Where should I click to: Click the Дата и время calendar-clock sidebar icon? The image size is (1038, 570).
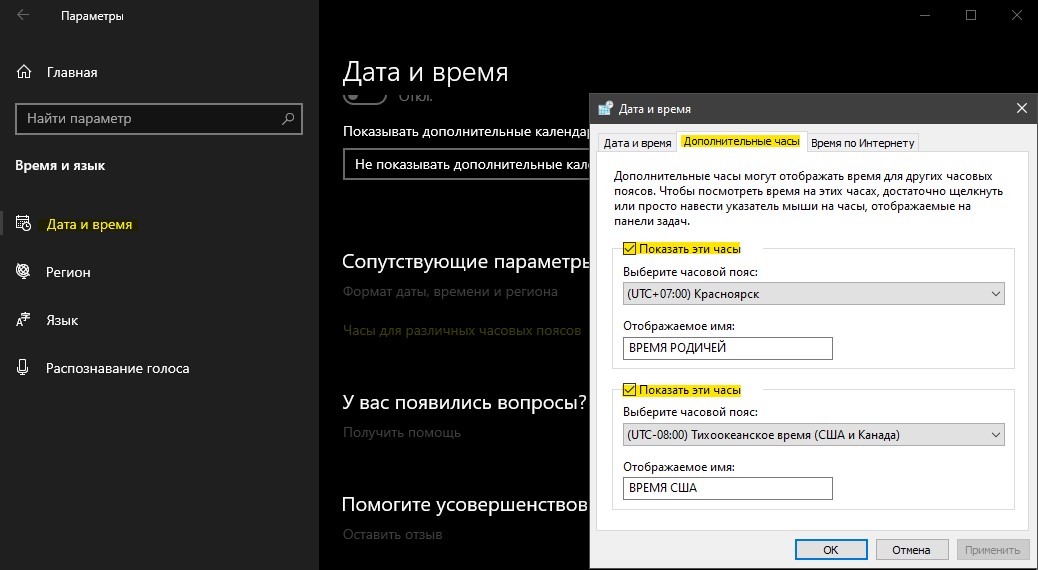pyautogui.click(x=23, y=224)
